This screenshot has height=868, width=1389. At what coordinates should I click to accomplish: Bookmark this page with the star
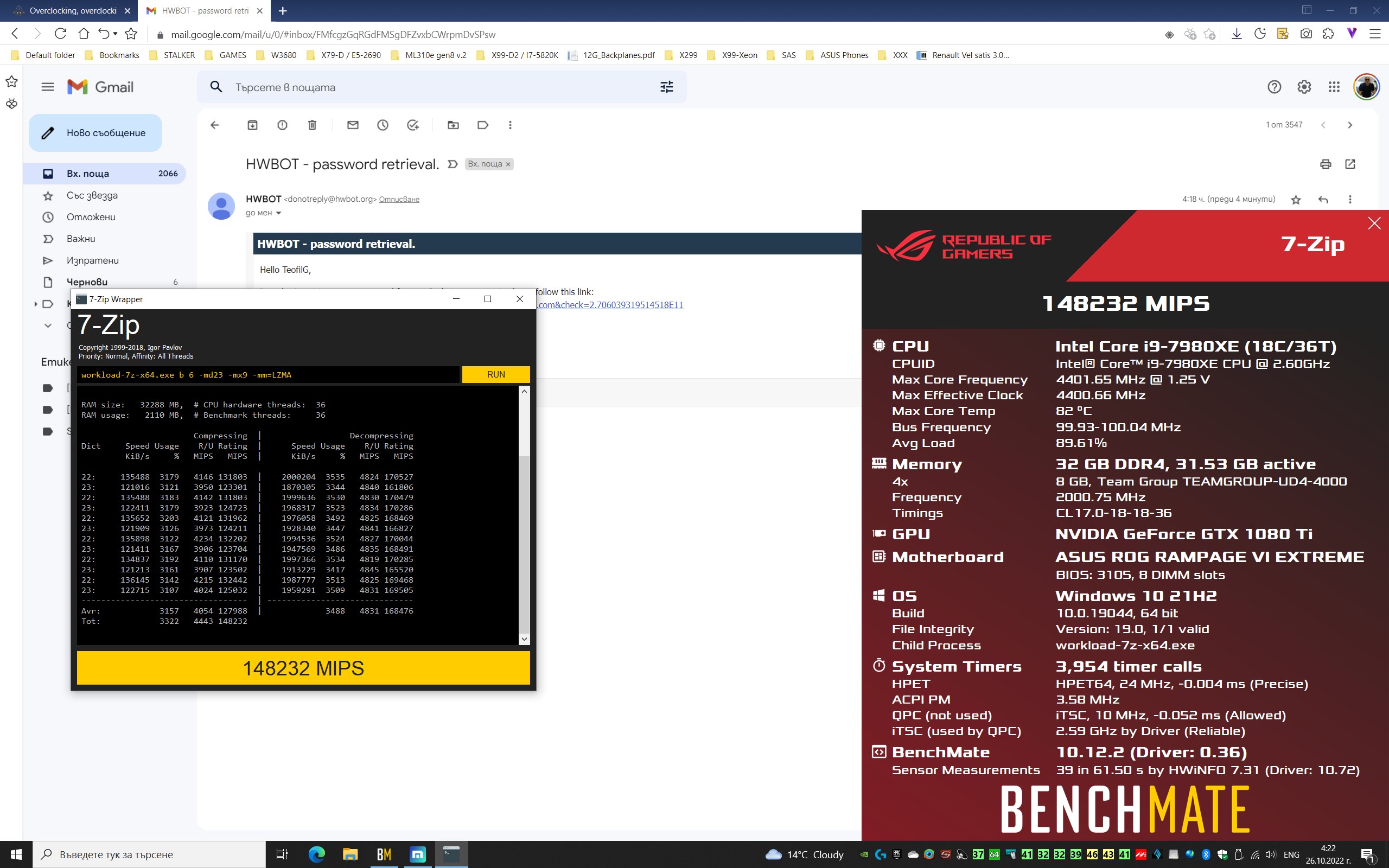(x=131, y=34)
